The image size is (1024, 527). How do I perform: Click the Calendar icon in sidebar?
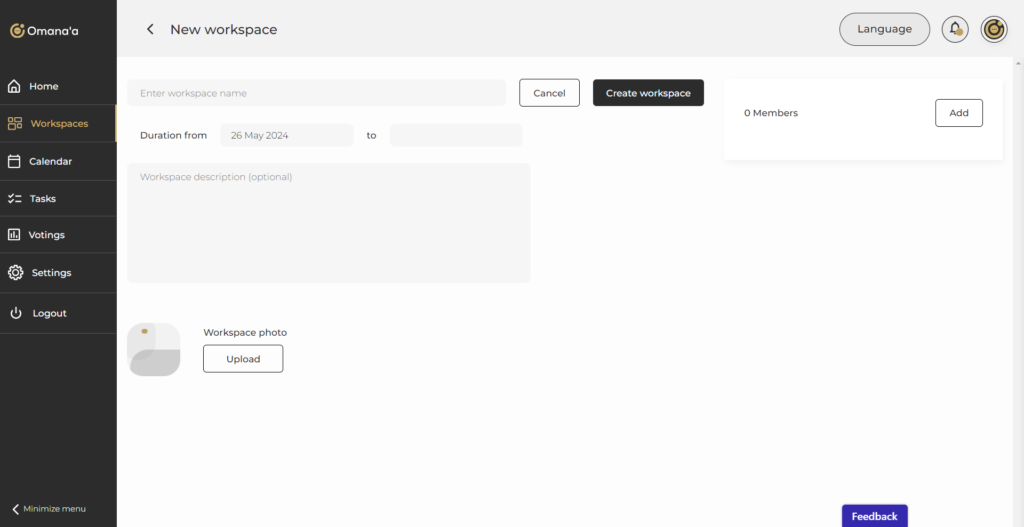pos(14,161)
